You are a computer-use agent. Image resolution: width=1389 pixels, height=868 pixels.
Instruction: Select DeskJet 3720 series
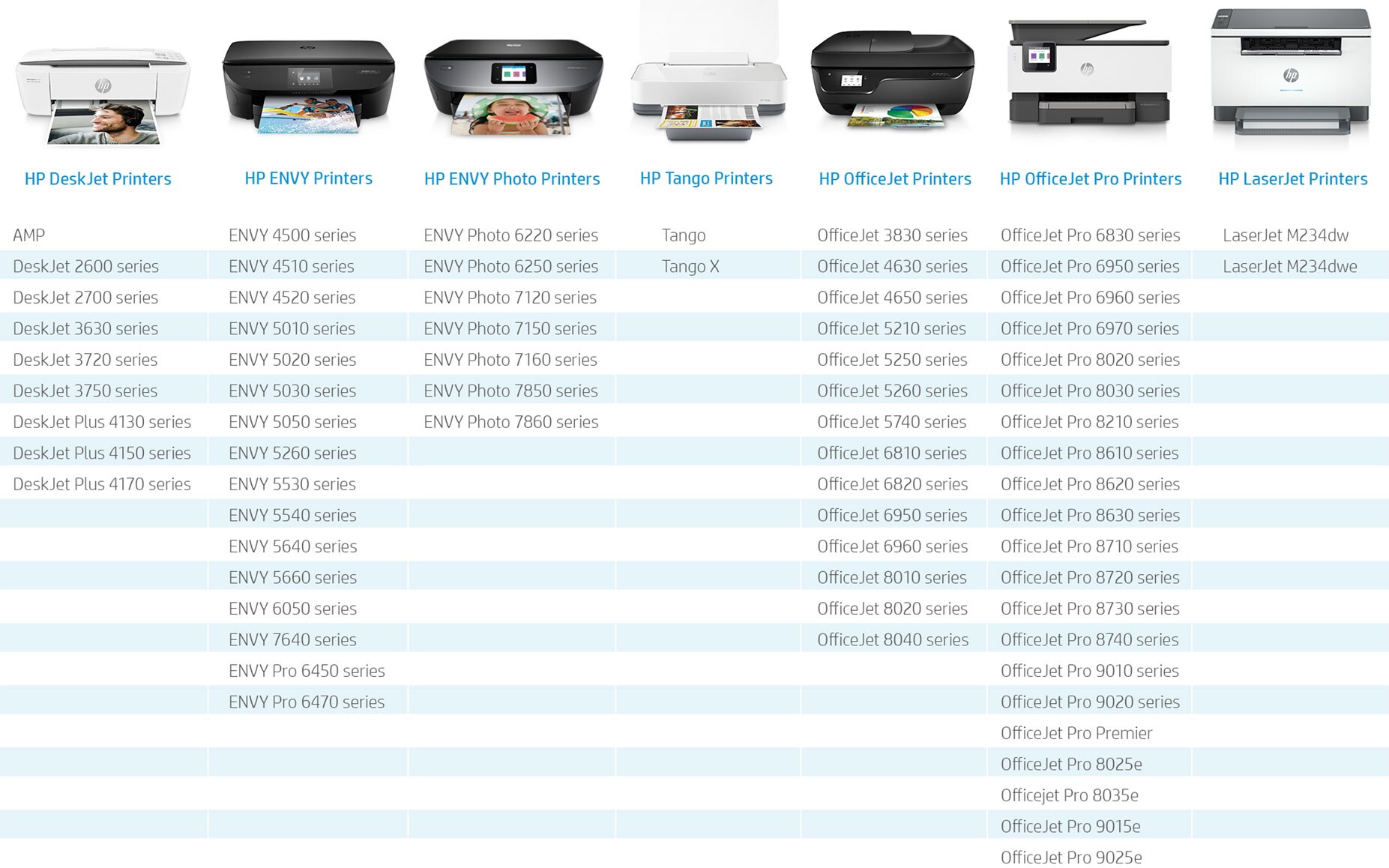[x=85, y=360]
